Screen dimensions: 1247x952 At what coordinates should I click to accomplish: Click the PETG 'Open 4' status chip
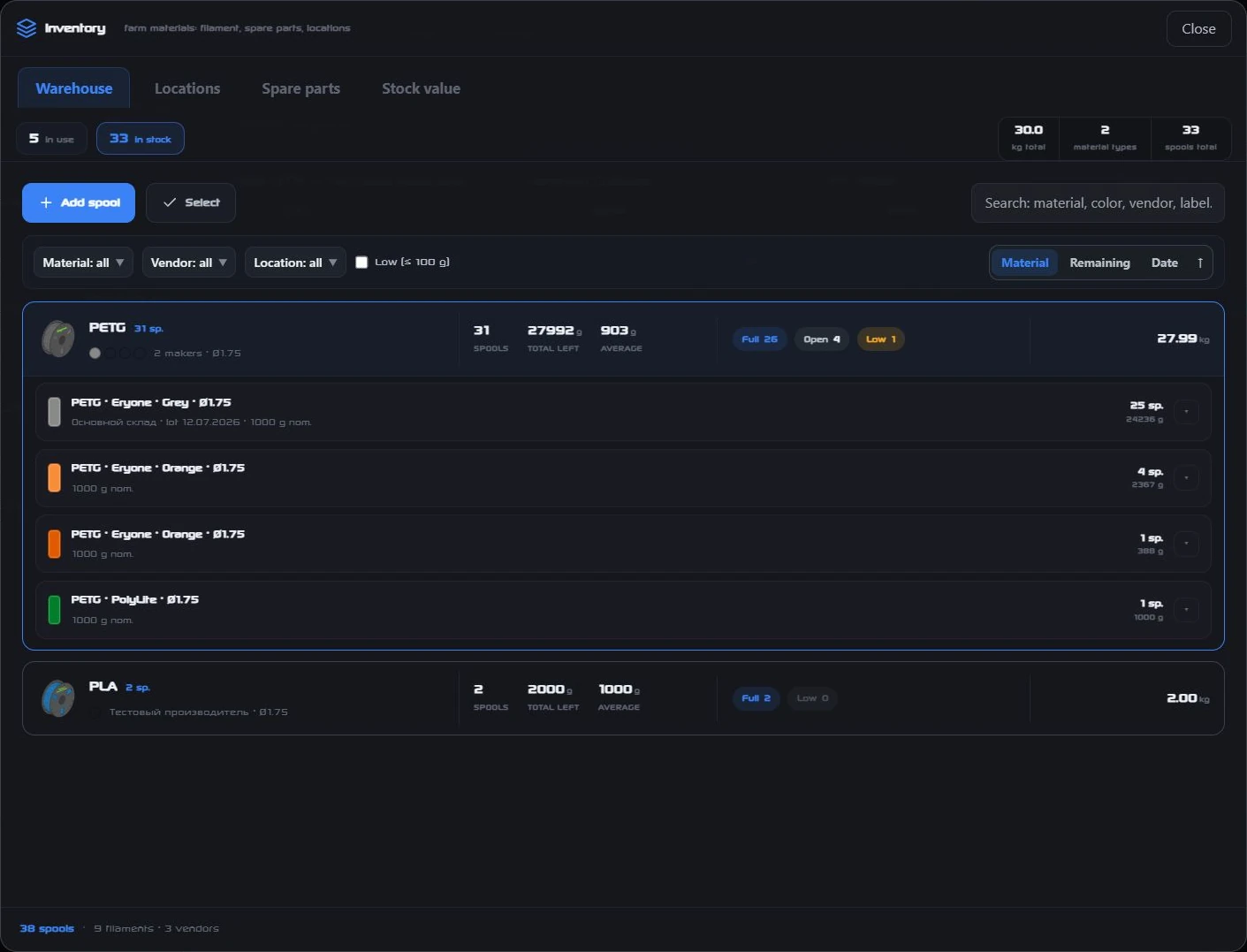[822, 339]
